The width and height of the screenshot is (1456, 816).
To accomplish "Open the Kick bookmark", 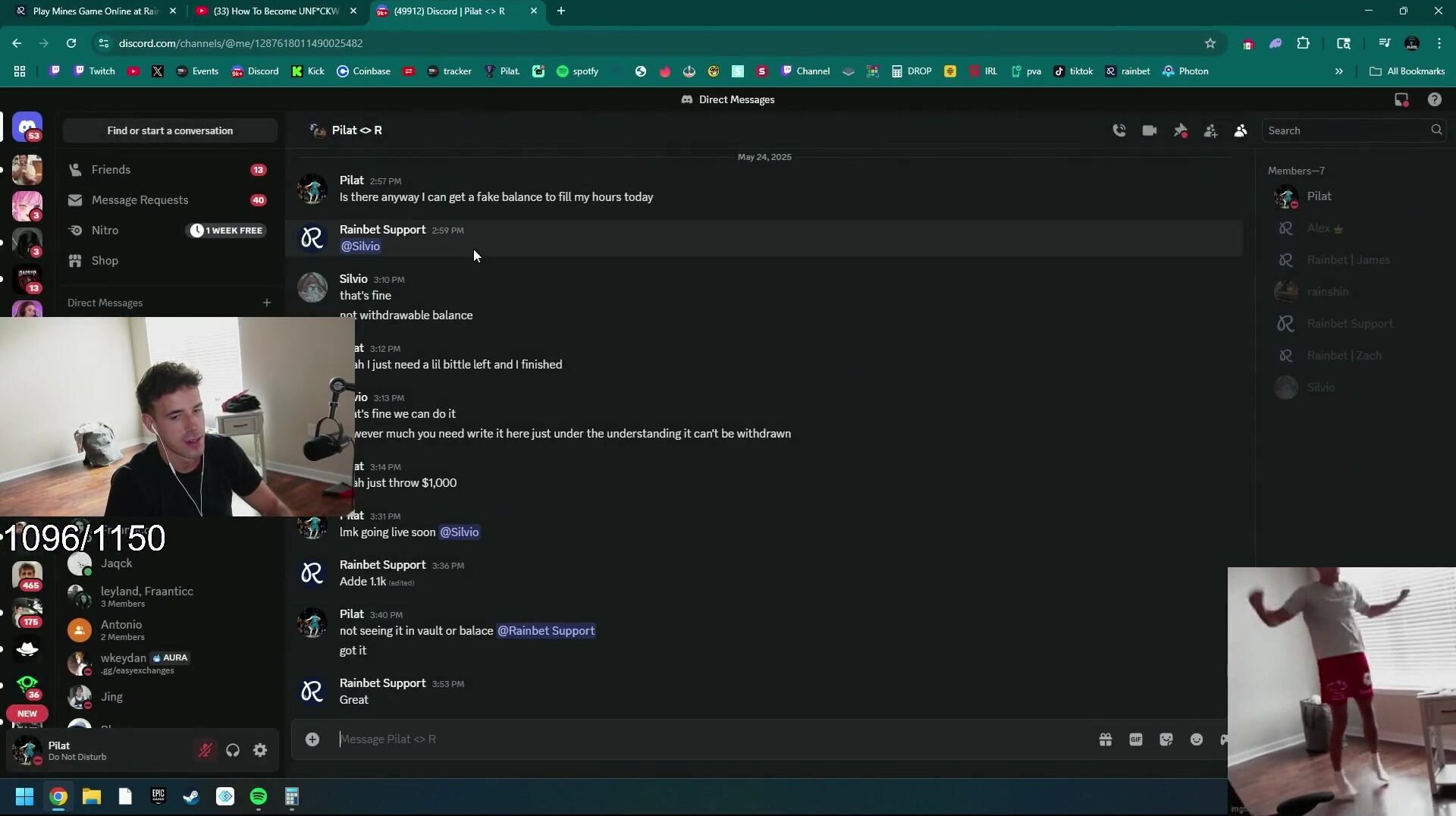I will 309,71.
